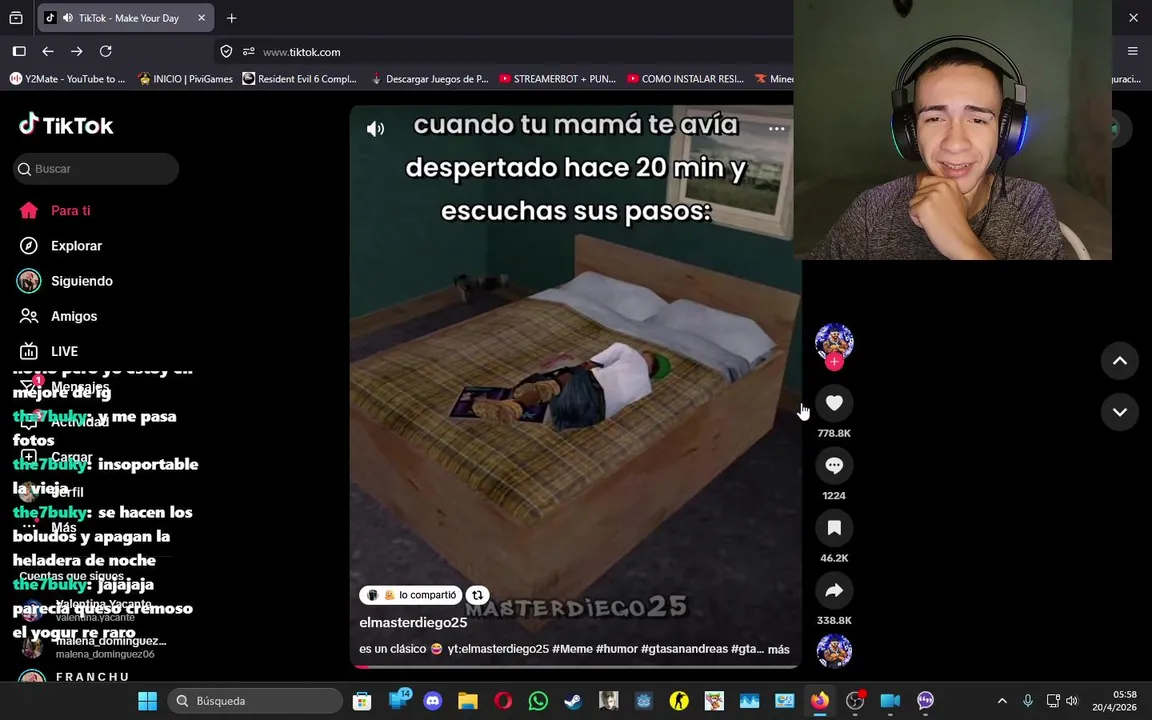The height and width of the screenshot is (720, 1152).
Task: Click the TikTok logo in the sidebar
Action: [66, 125]
